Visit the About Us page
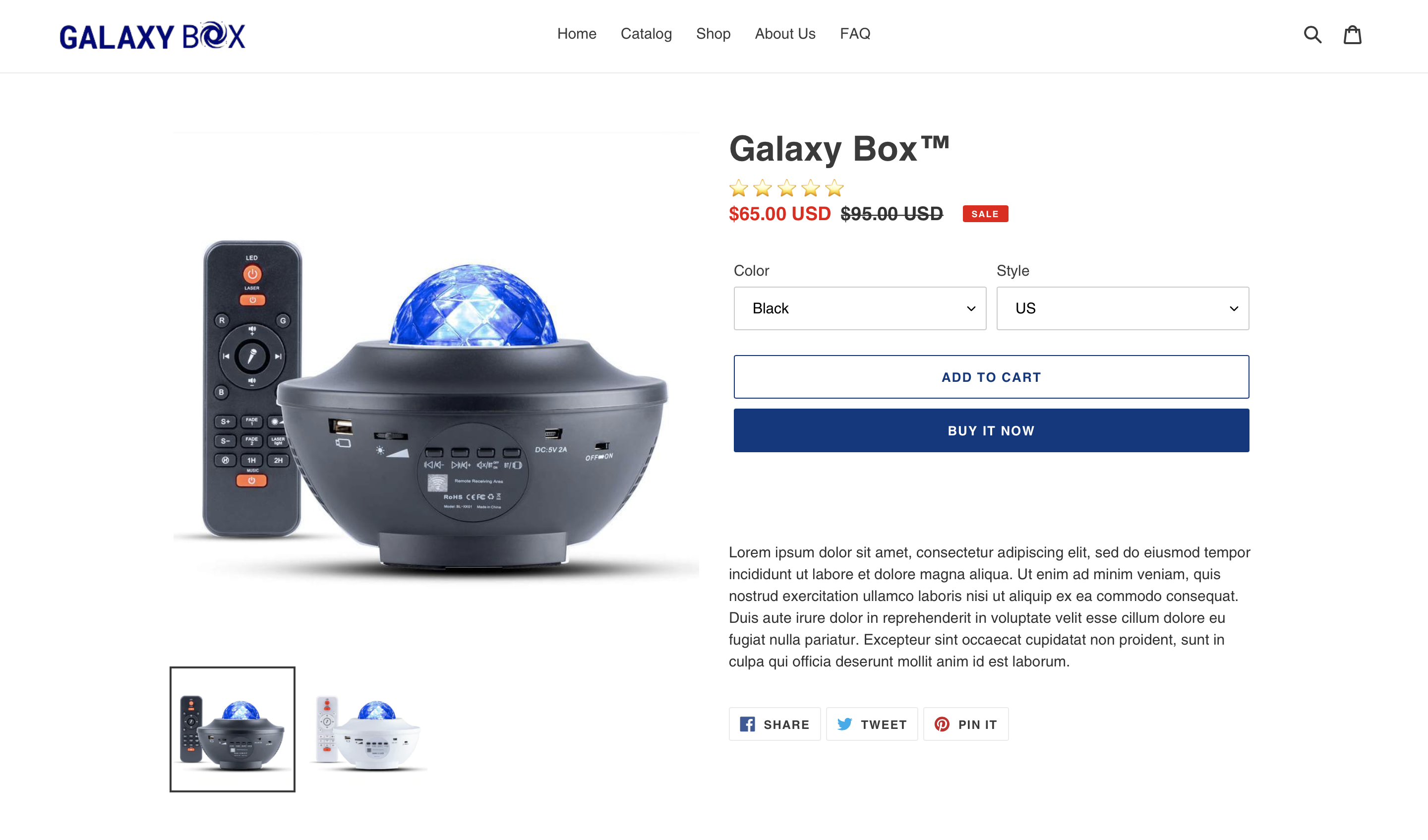The width and height of the screenshot is (1428, 840). (x=785, y=34)
